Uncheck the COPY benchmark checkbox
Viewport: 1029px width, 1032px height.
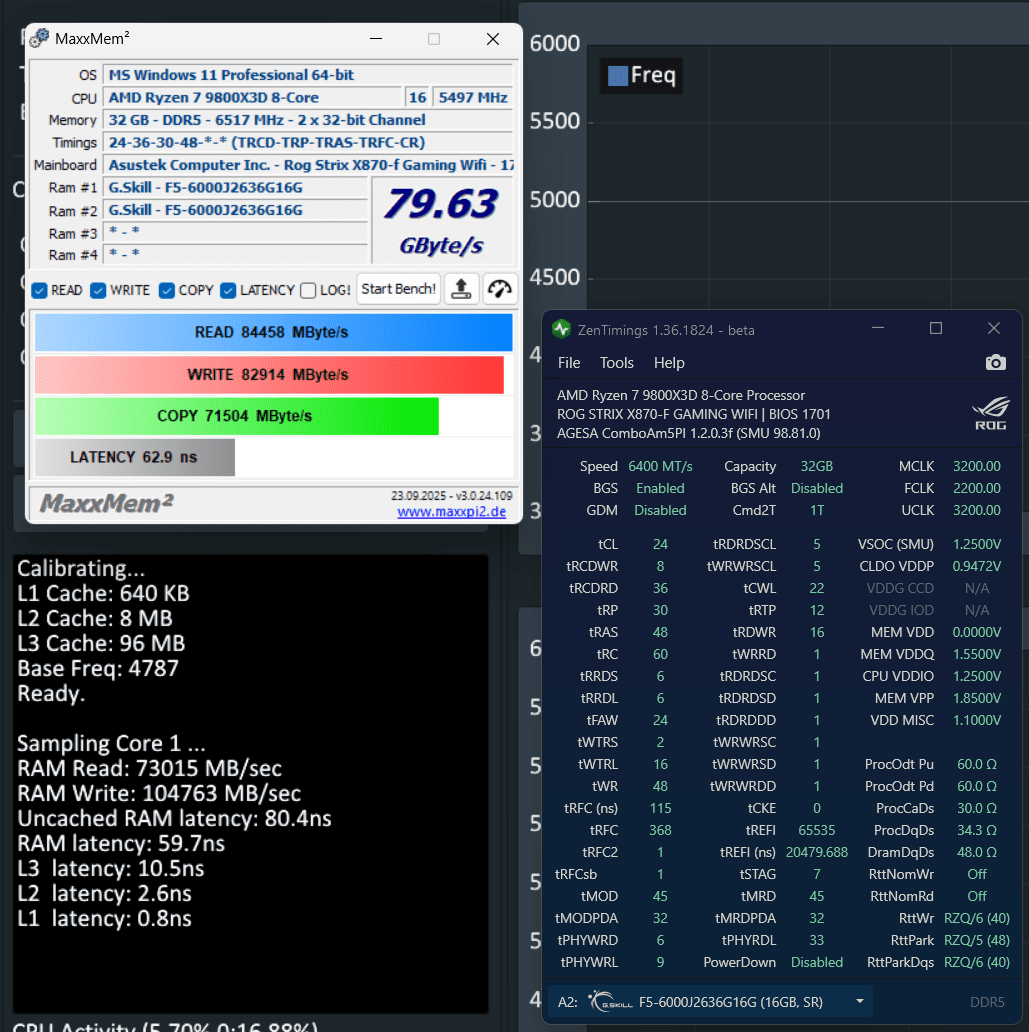[167, 290]
